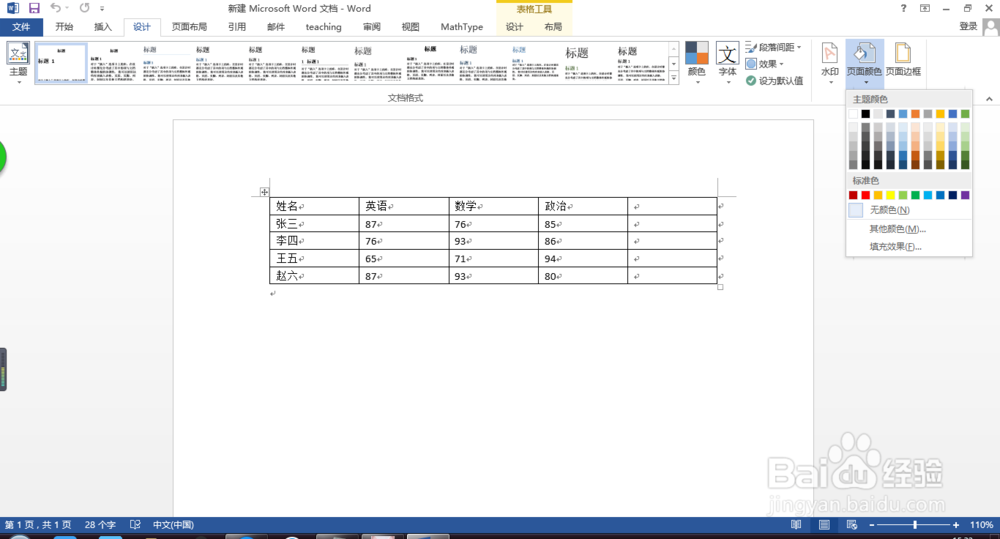The width and height of the screenshot is (1000, 539).
Task: Open the Fonts (字体) button
Action: coord(728,62)
